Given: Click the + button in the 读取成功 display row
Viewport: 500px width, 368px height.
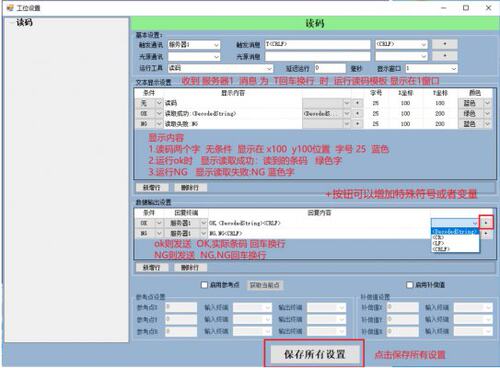Looking at the screenshot, I should [x=357, y=114].
